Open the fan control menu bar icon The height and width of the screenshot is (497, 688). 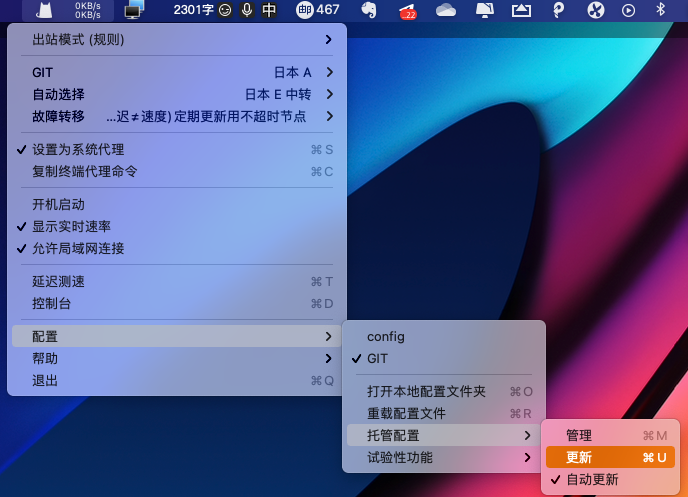595,10
